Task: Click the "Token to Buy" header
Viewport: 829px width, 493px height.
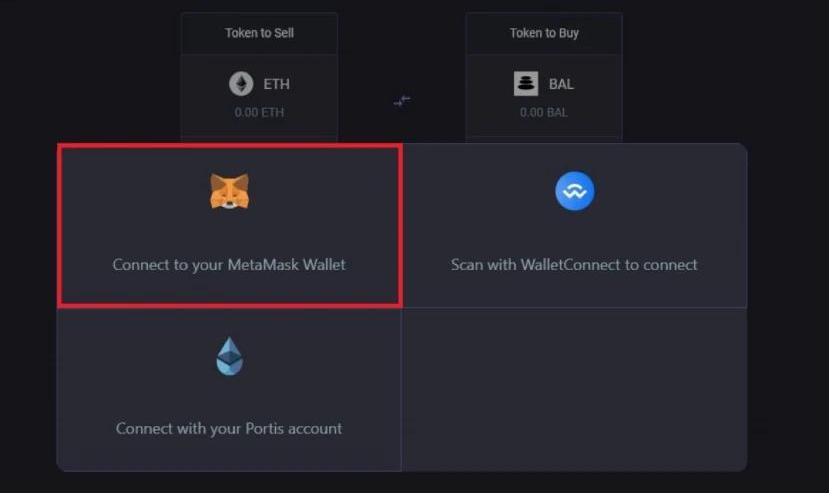Action: pyautogui.click(x=544, y=33)
